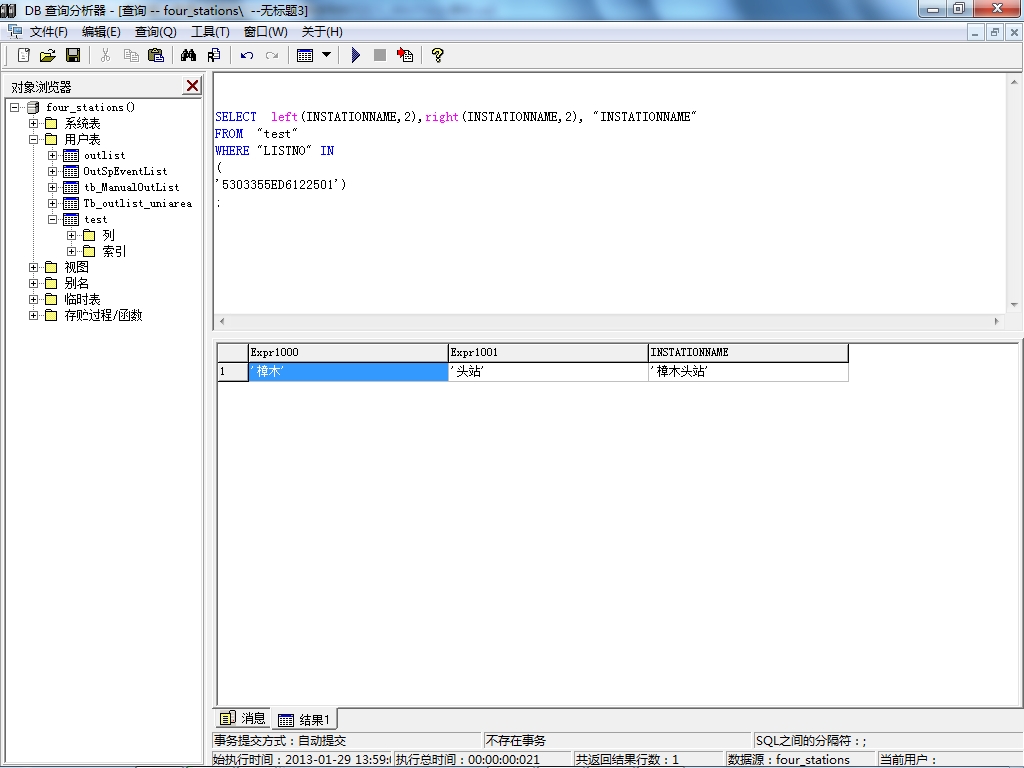Undo the last edit
The image size is (1024, 768).
click(247, 55)
